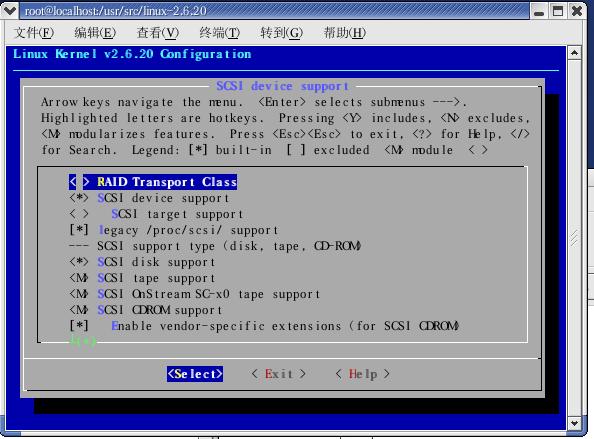The image size is (594, 439).
Task: Toggle SCSI target support option
Action: 79,214
